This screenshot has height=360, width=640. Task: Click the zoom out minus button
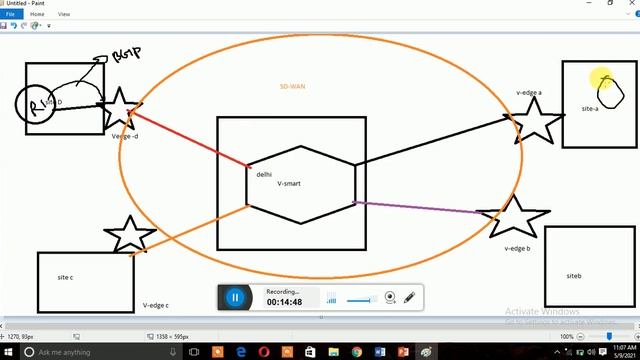[x=580, y=337]
